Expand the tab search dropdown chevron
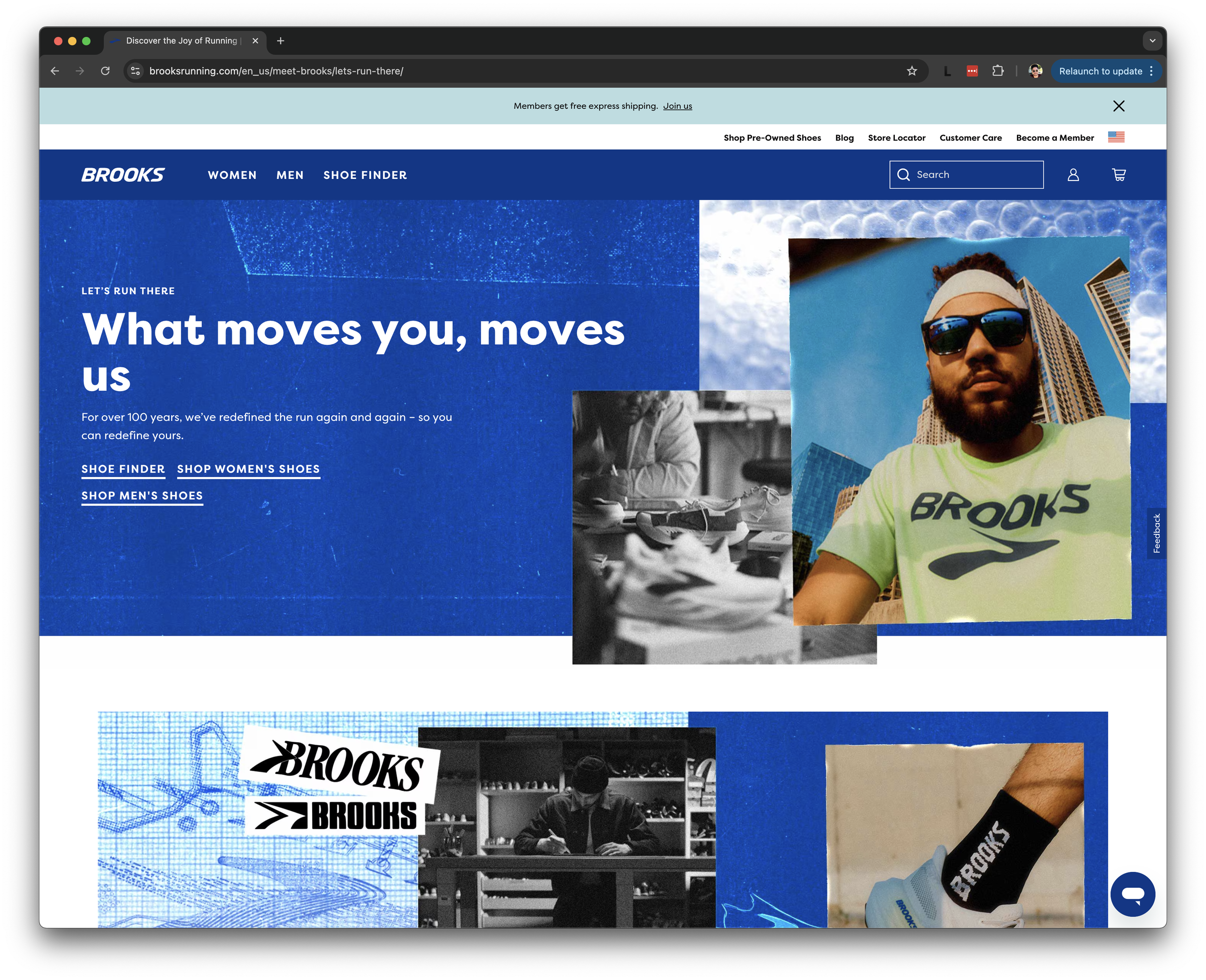Image resolution: width=1206 pixels, height=980 pixels. pos(1152,41)
